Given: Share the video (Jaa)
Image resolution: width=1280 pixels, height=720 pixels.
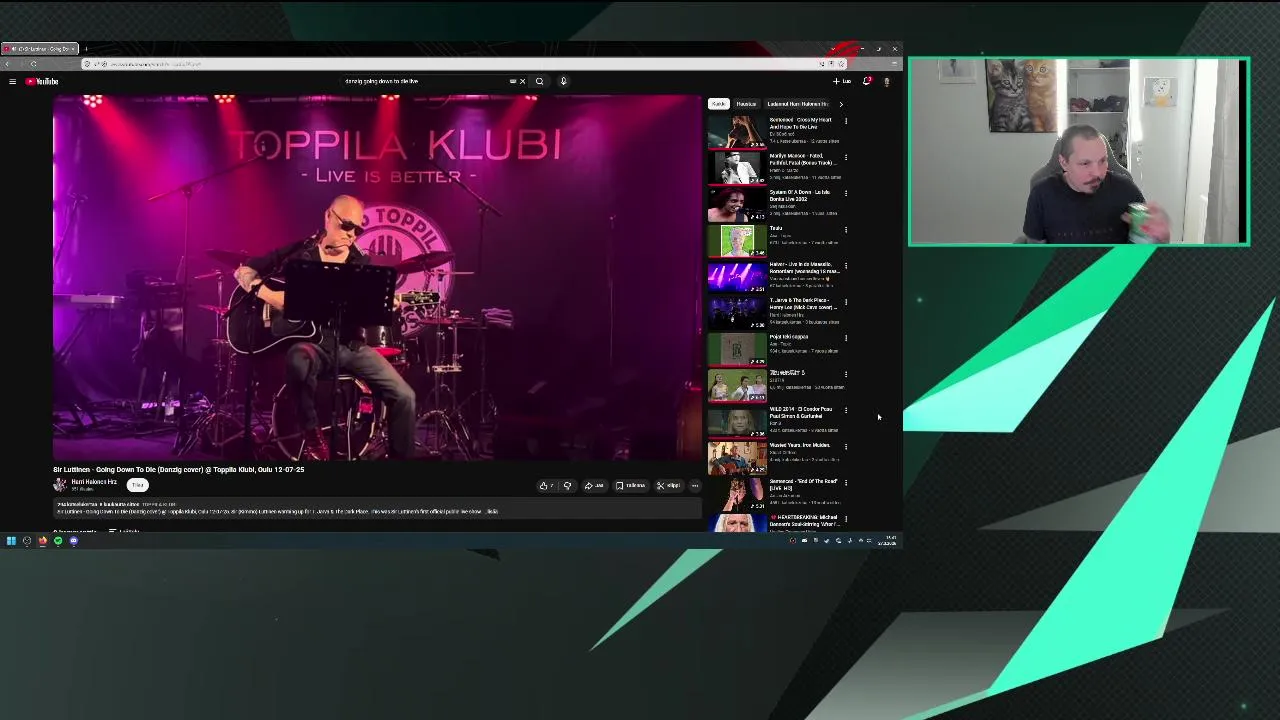Looking at the screenshot, I should click(594, 486).
